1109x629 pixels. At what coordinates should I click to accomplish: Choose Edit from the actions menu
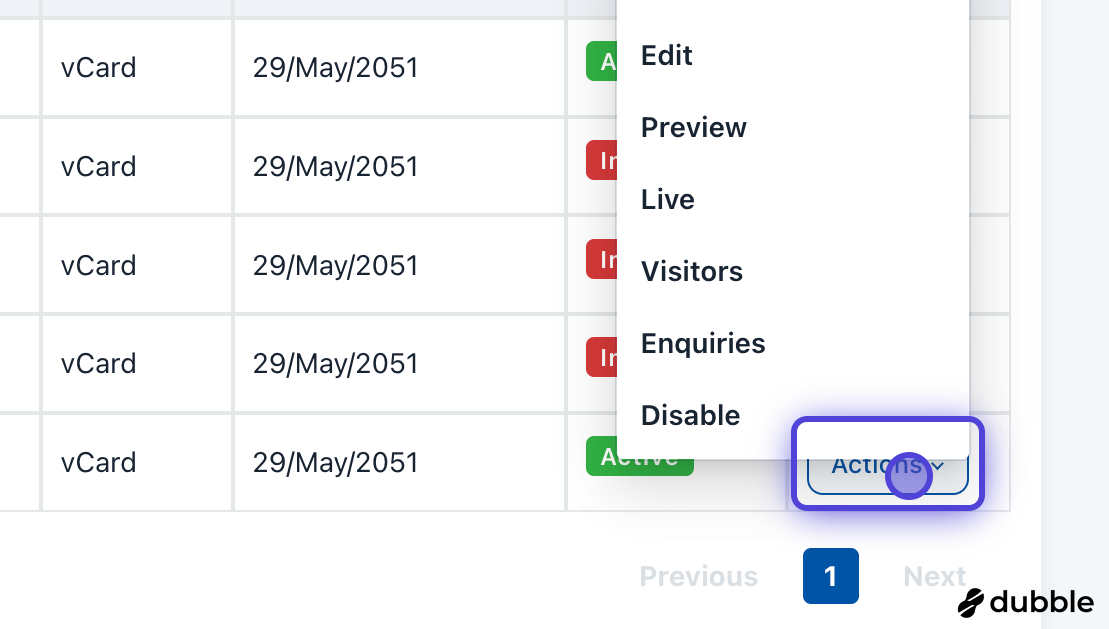tap(667, 56)
